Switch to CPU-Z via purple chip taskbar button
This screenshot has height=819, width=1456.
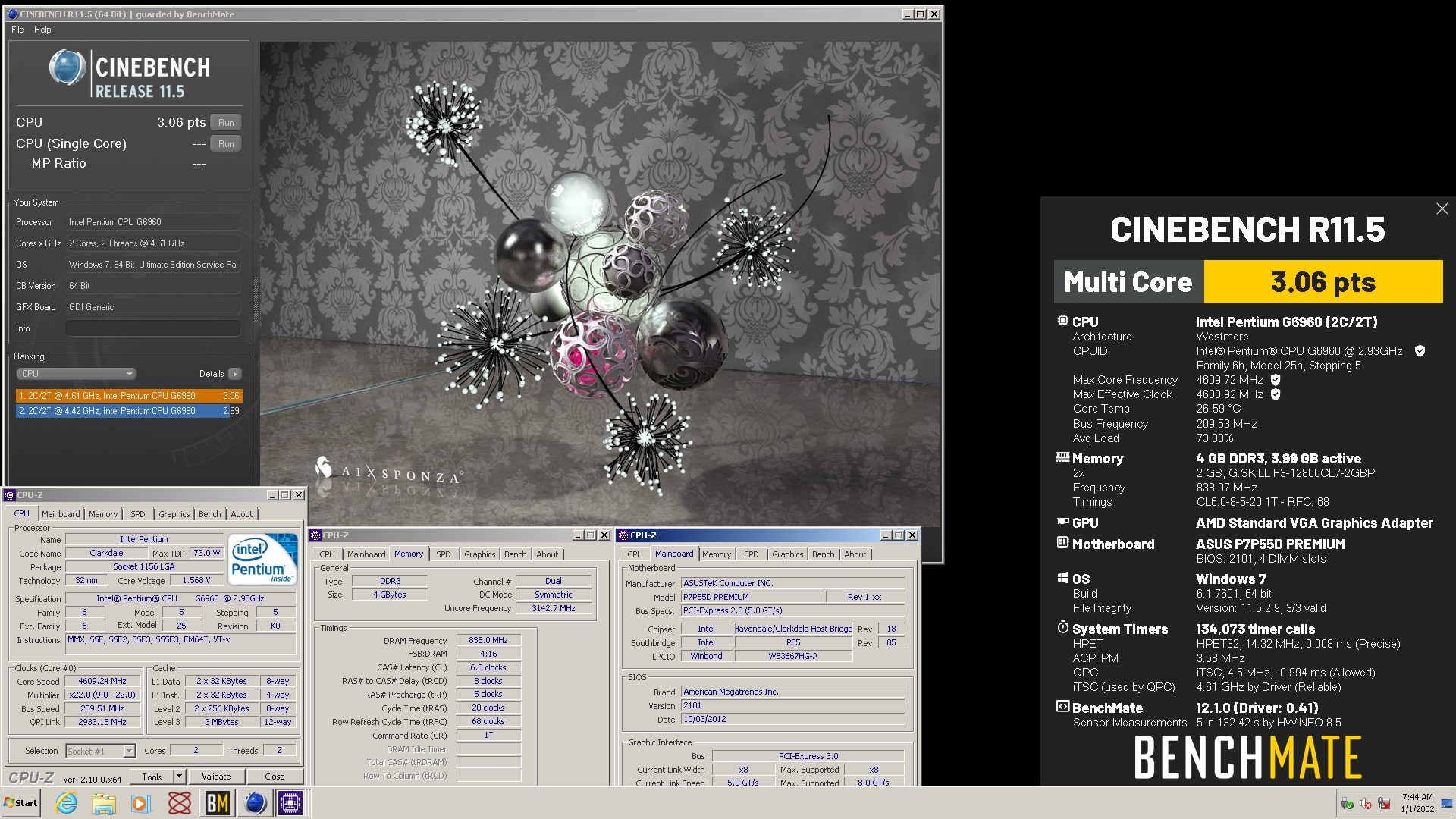[x=290, y=803]
